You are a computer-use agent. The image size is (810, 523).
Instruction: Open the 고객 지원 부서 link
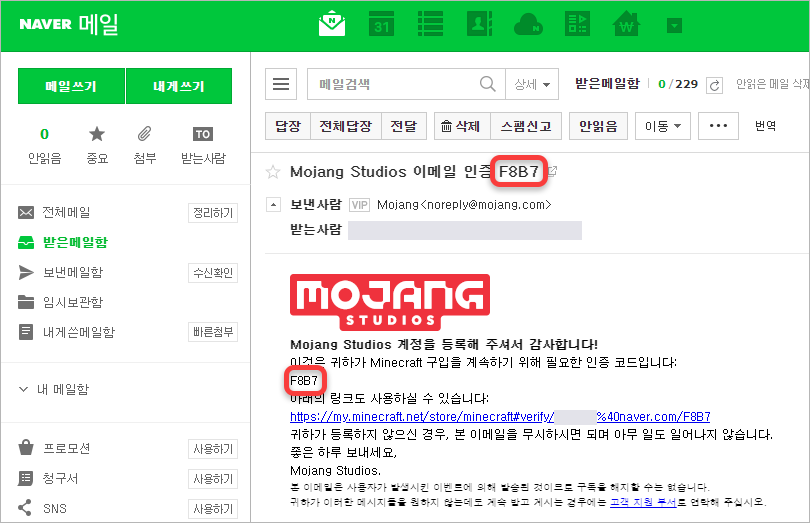(643, 502)
